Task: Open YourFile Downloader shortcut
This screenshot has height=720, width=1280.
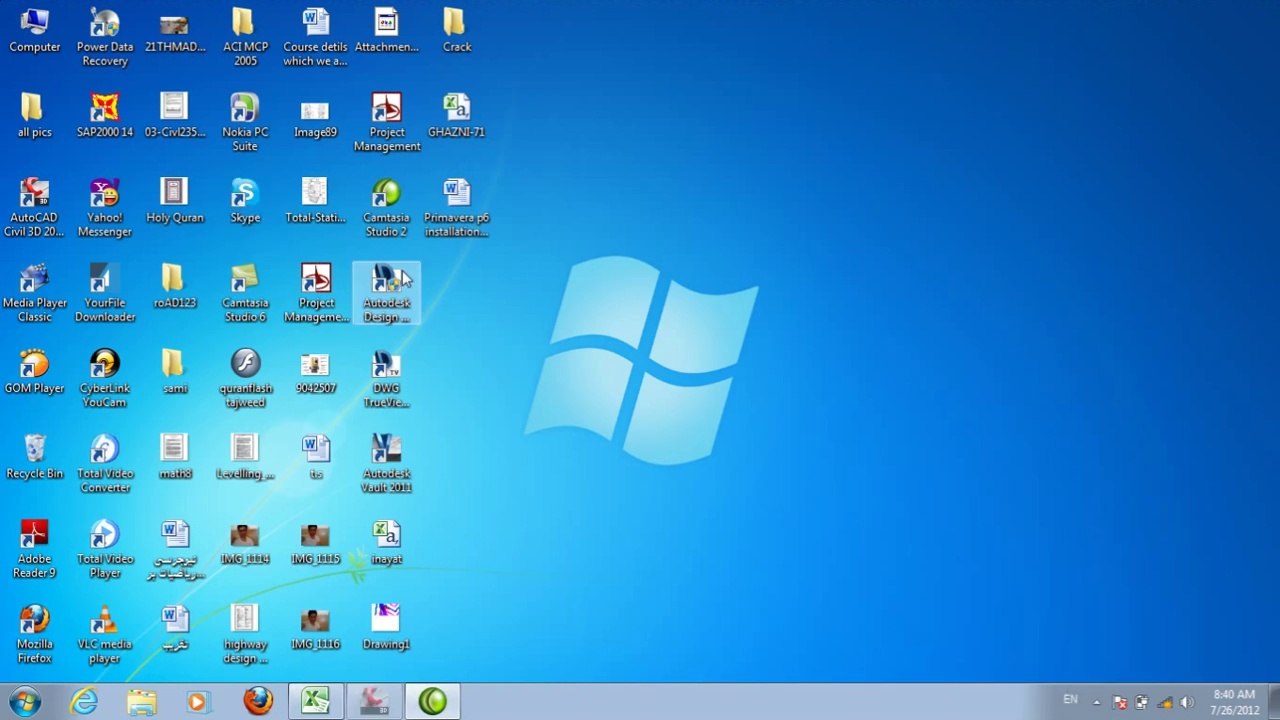Action: coord(105,293)
